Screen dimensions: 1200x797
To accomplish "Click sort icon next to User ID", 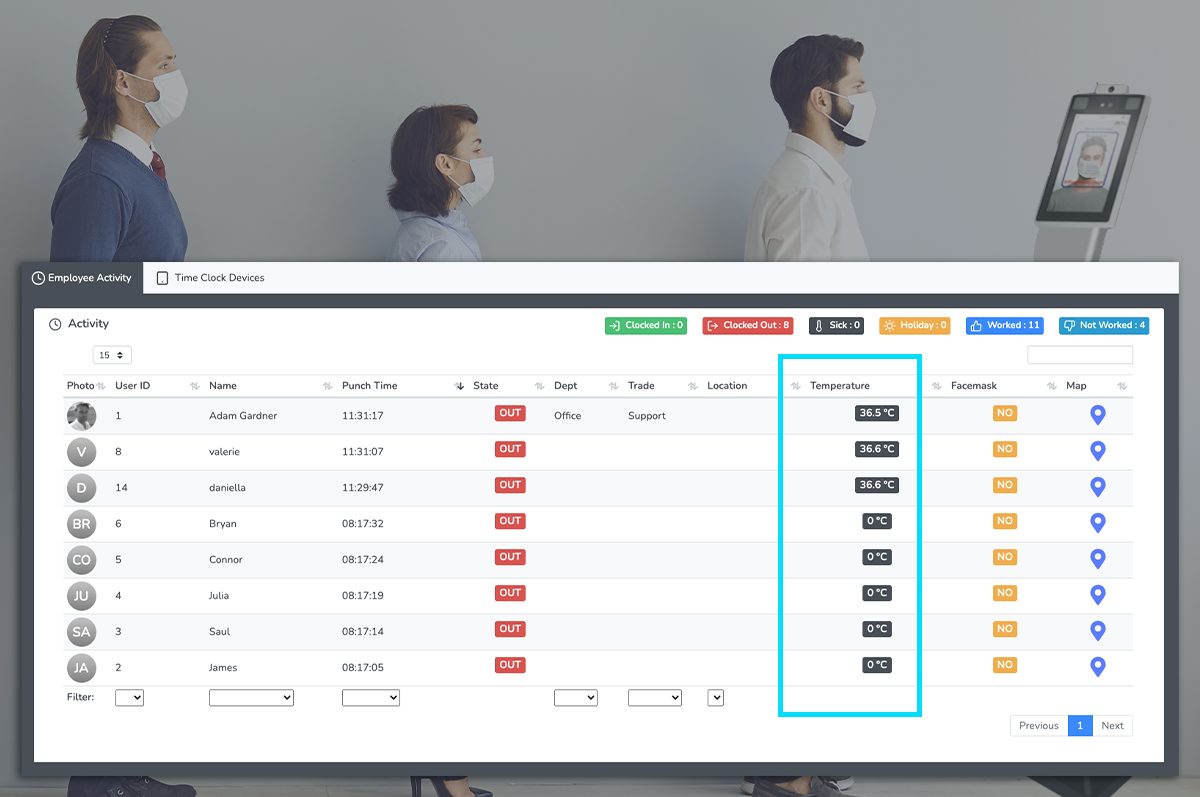I will click(x=194, y=386).
